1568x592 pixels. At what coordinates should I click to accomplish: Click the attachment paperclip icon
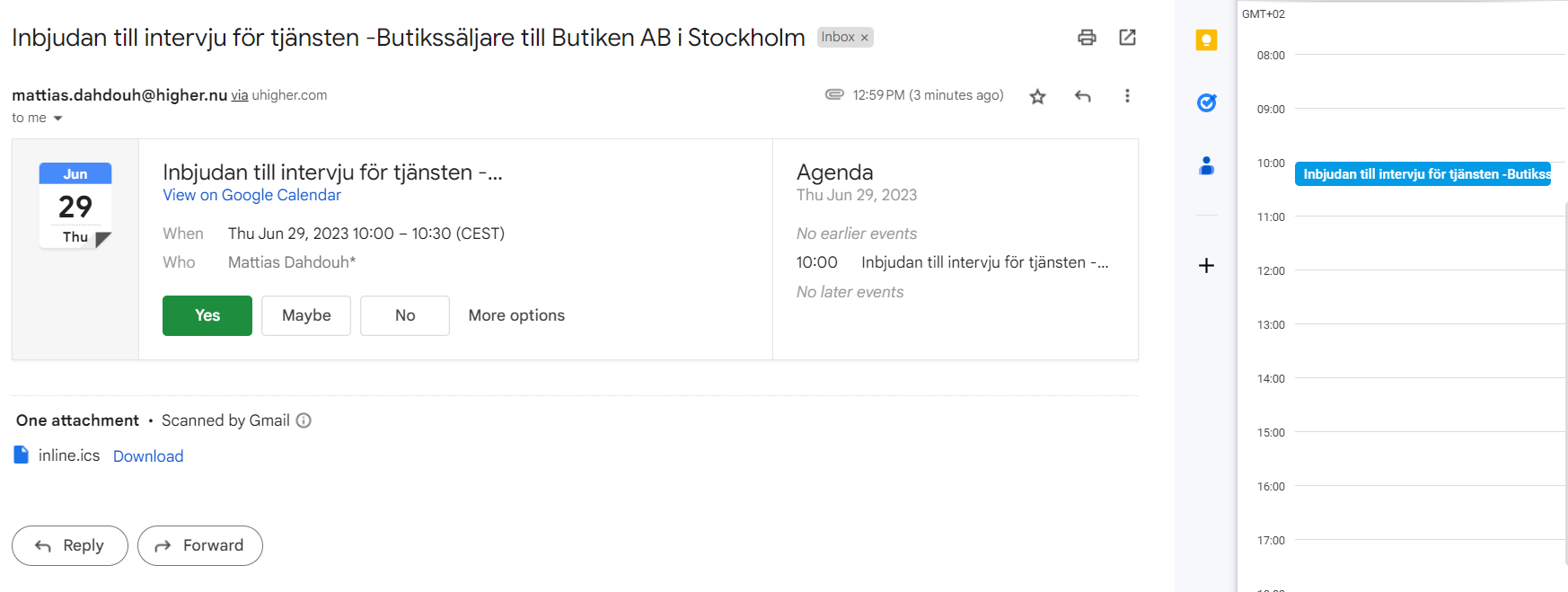point(834,94)
